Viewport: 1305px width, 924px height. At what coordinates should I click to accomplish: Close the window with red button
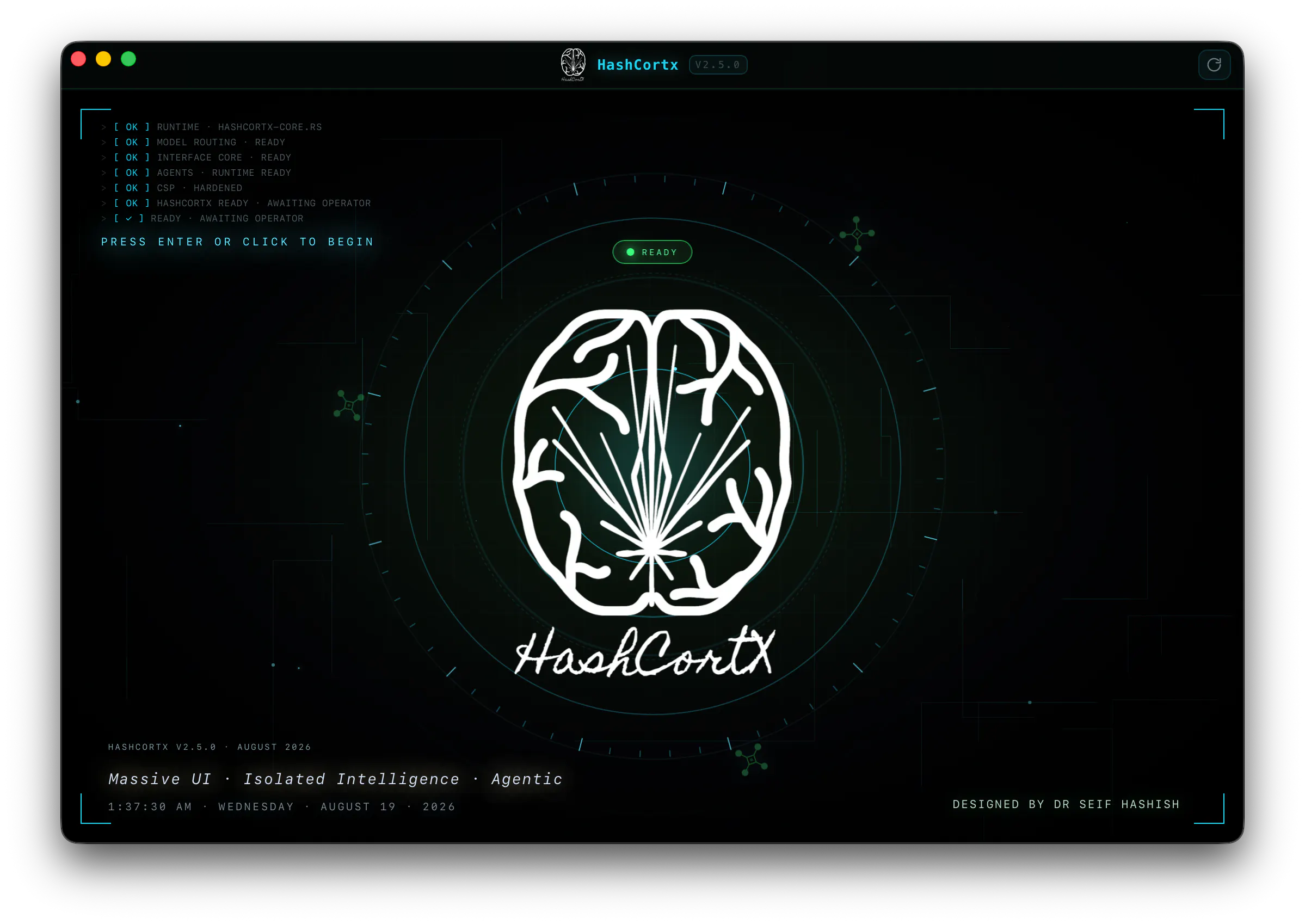(x=78, y=59)
